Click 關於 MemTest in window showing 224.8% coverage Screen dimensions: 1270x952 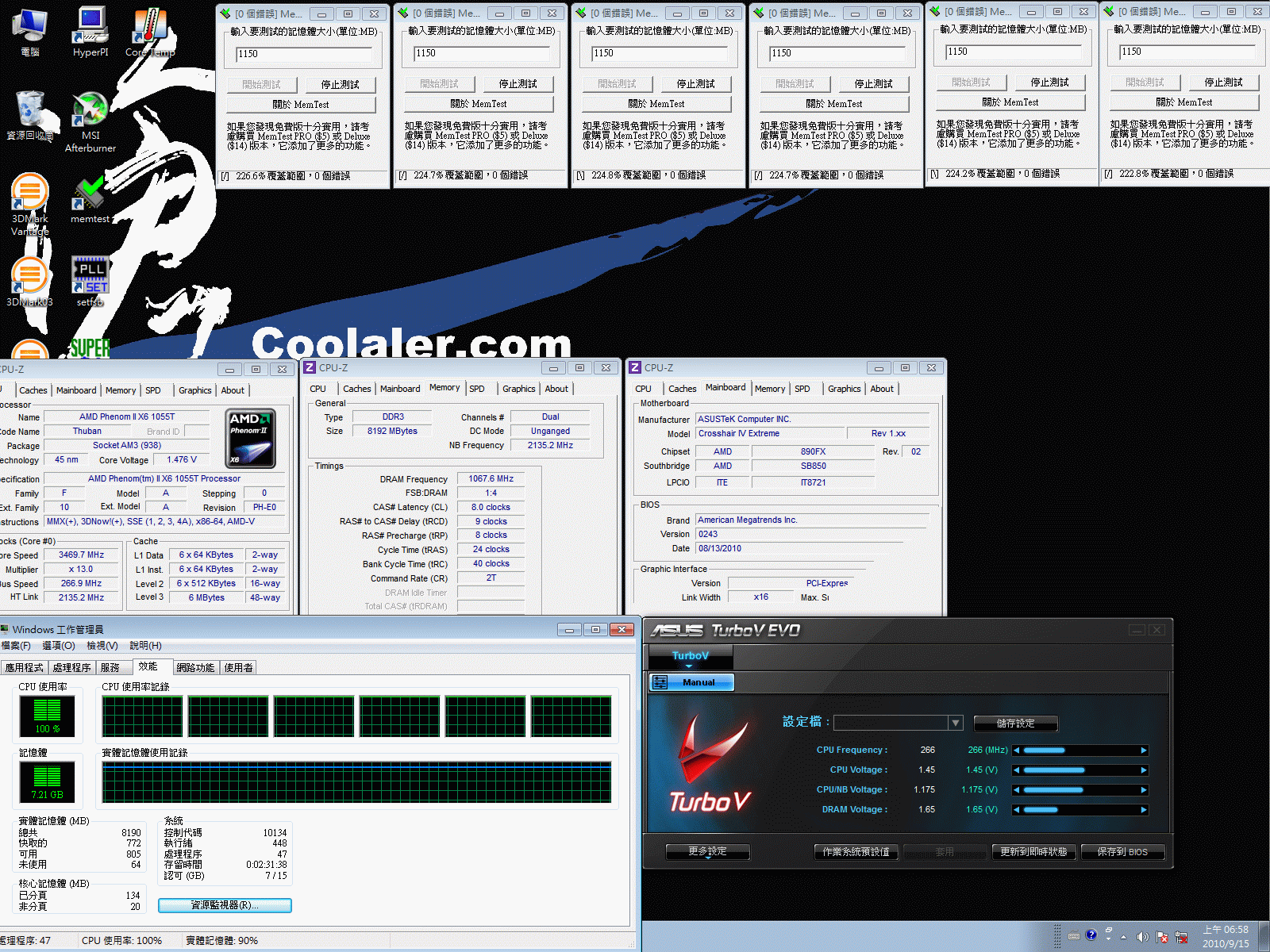656,104
